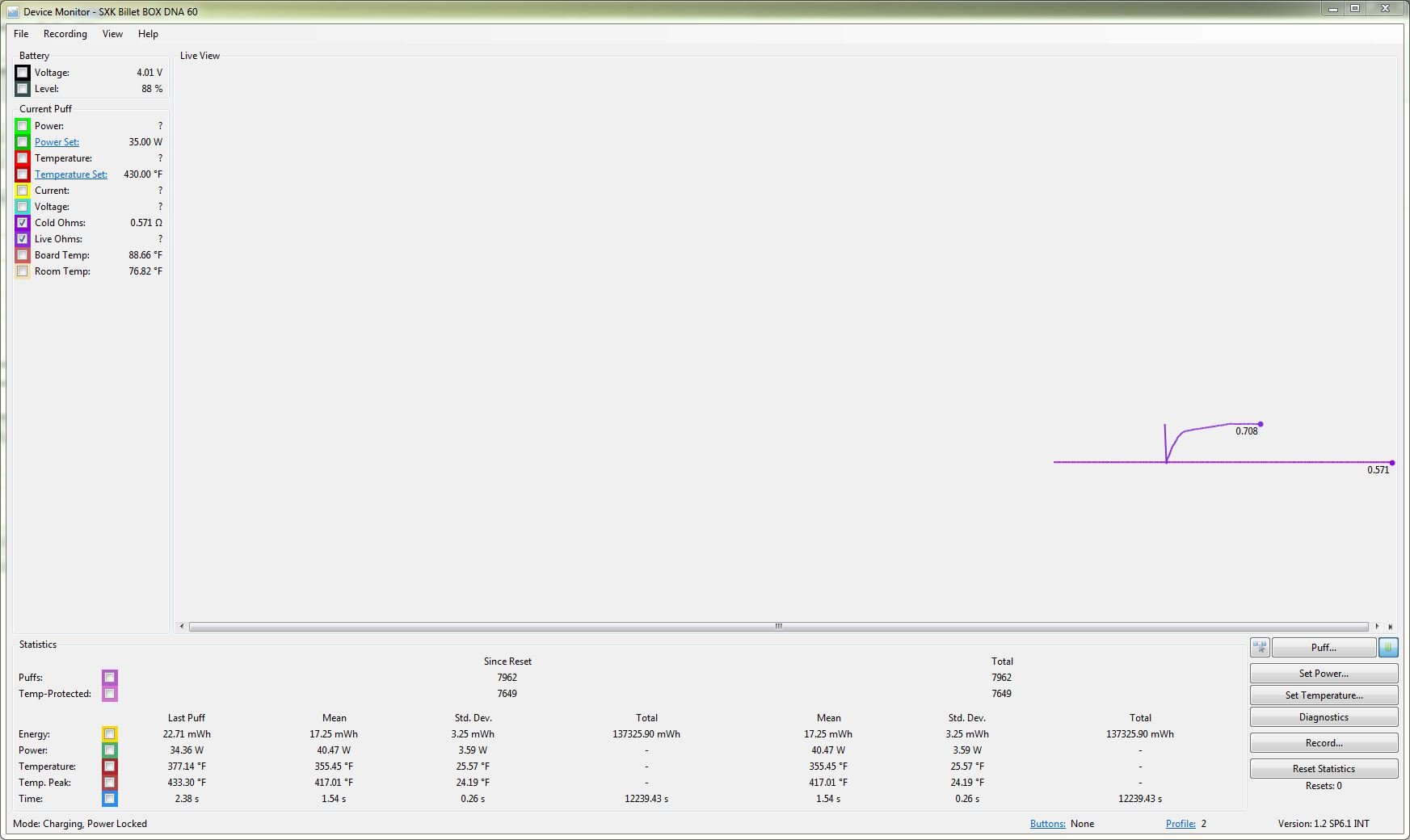Disable the Live Ohms graph checkbox
Image resolution: width=1410 pixels, height=840 pixels.
[x=23, y=239]
